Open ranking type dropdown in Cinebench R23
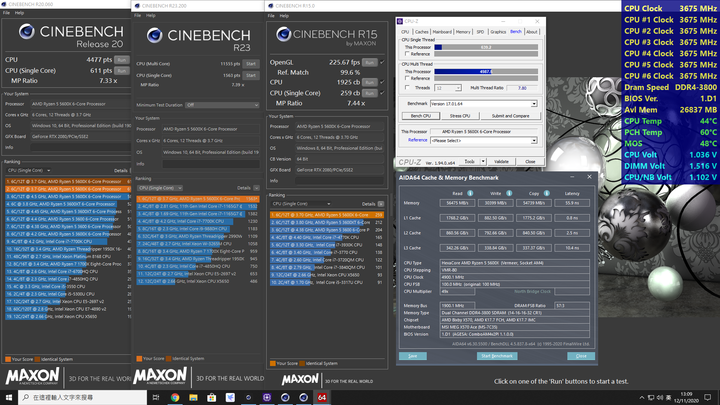 click(160, 188)
